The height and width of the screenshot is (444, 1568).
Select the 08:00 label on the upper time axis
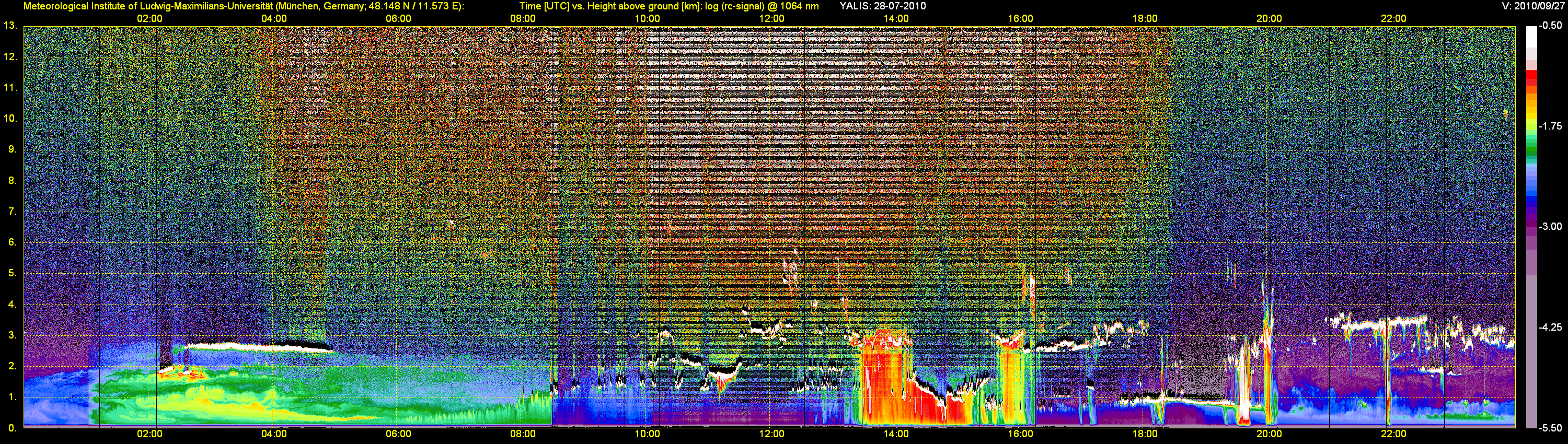pos(523,19)
